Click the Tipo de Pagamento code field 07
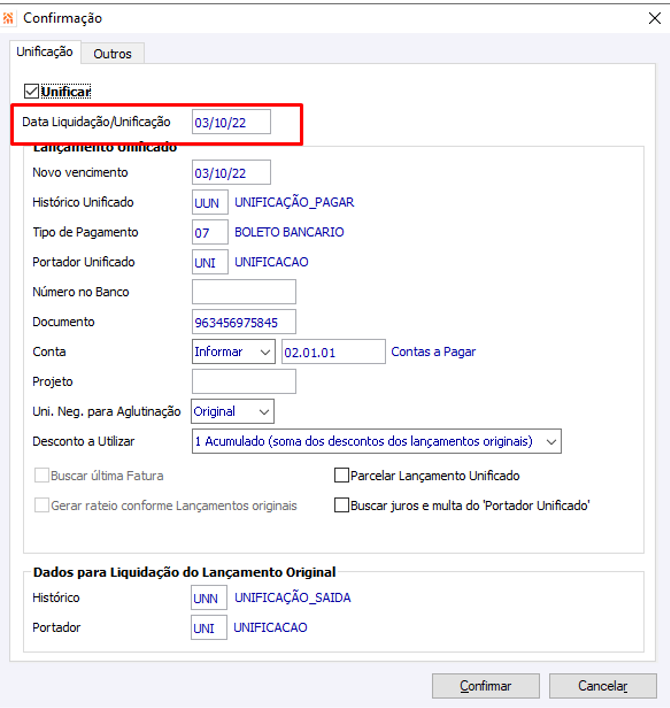Image resolution: width=670 pixels, height=708 pixels. [210, 232]
